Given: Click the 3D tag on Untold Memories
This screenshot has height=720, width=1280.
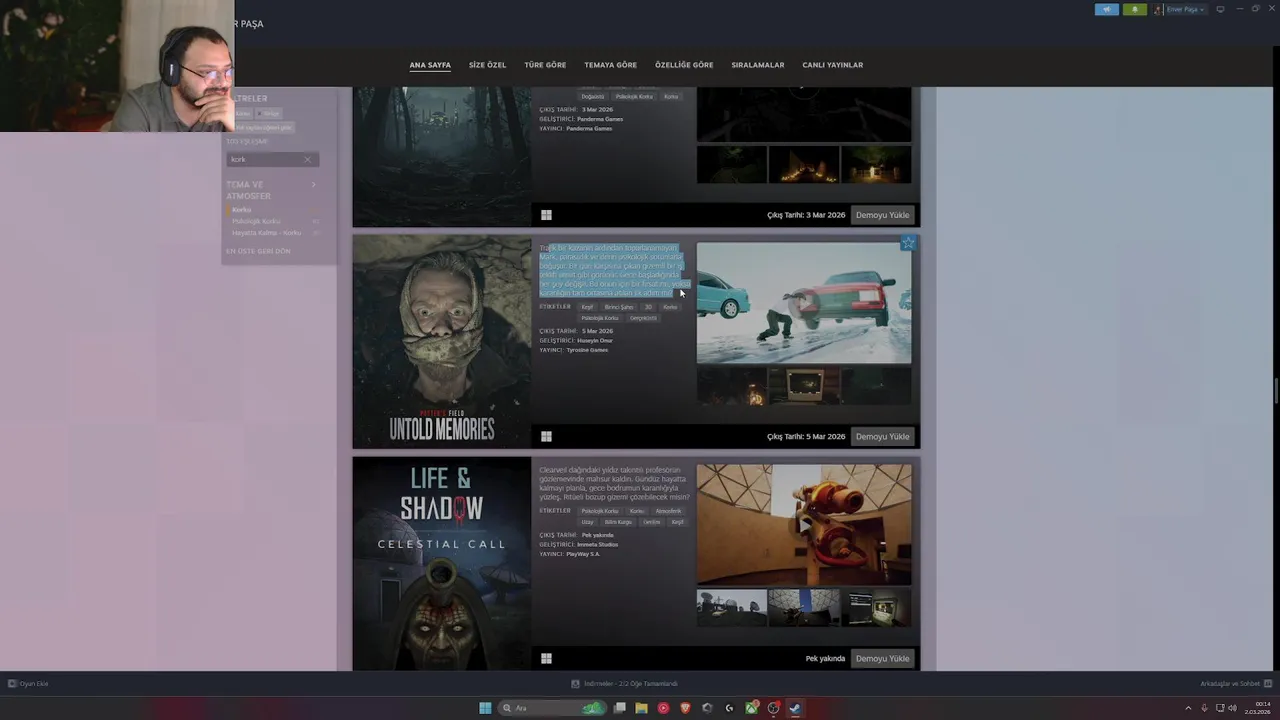Looking at the screenshot, I should click(648, 307).
